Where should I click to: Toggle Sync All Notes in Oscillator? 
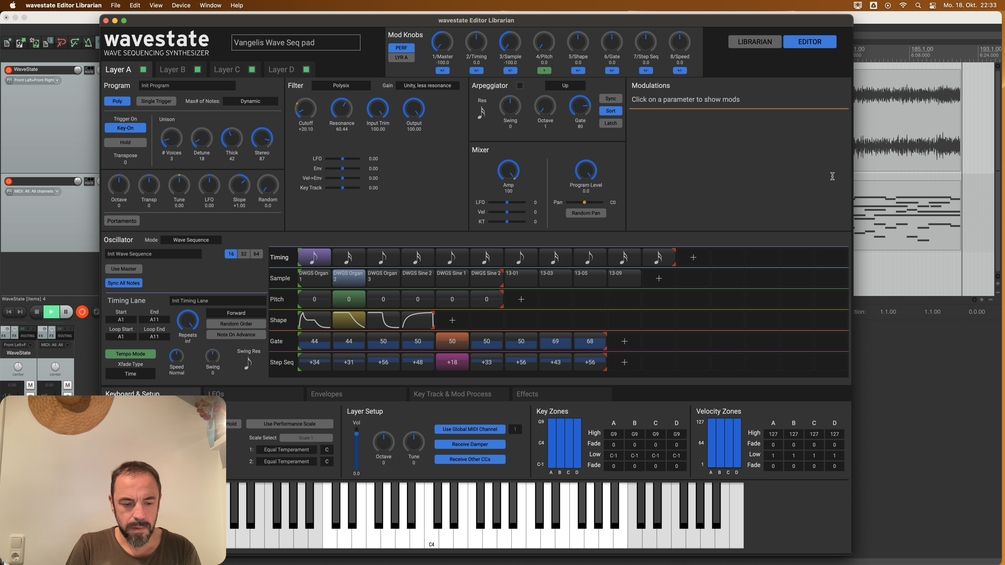click(x=124, y=283)
